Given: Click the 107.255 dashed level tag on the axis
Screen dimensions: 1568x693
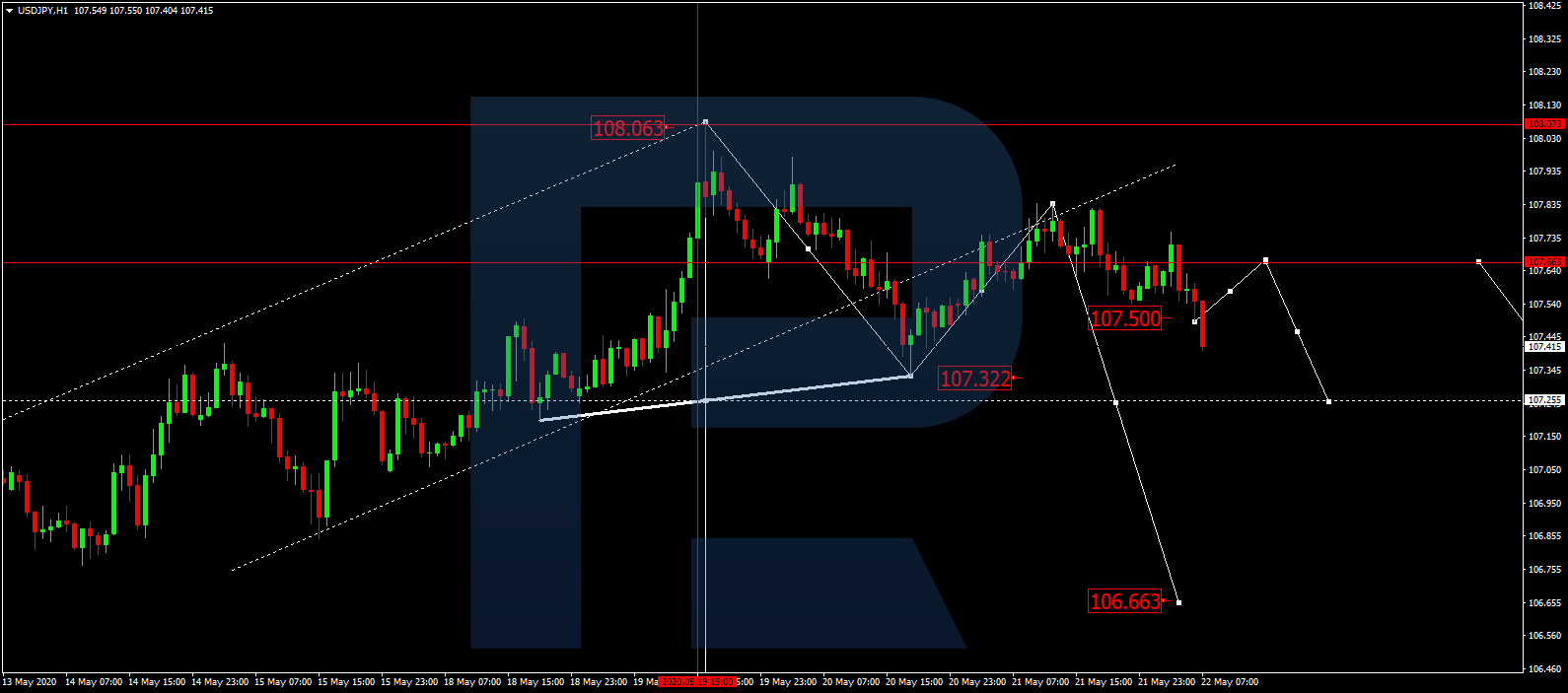Looking at the screenshot, I should (1544, 400).
